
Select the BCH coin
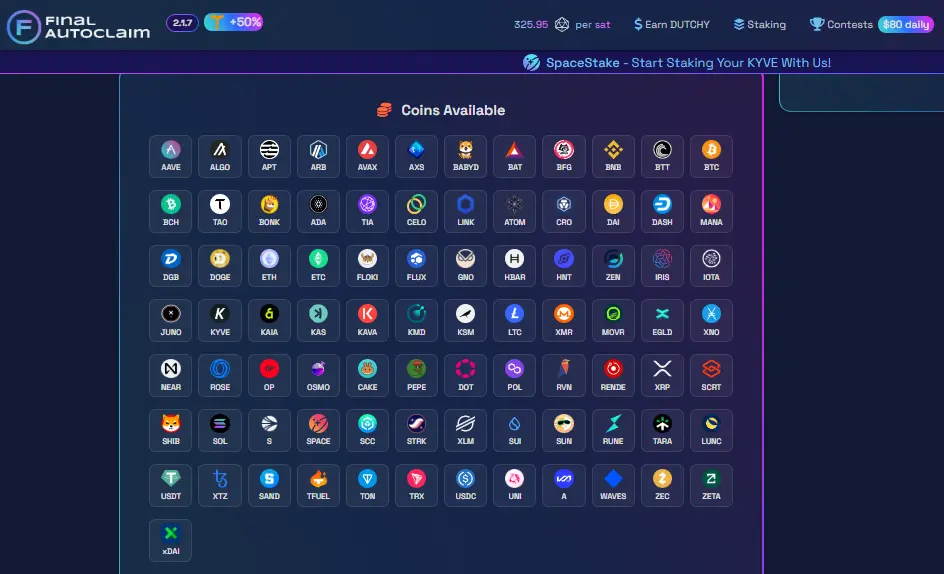(170, 211)
